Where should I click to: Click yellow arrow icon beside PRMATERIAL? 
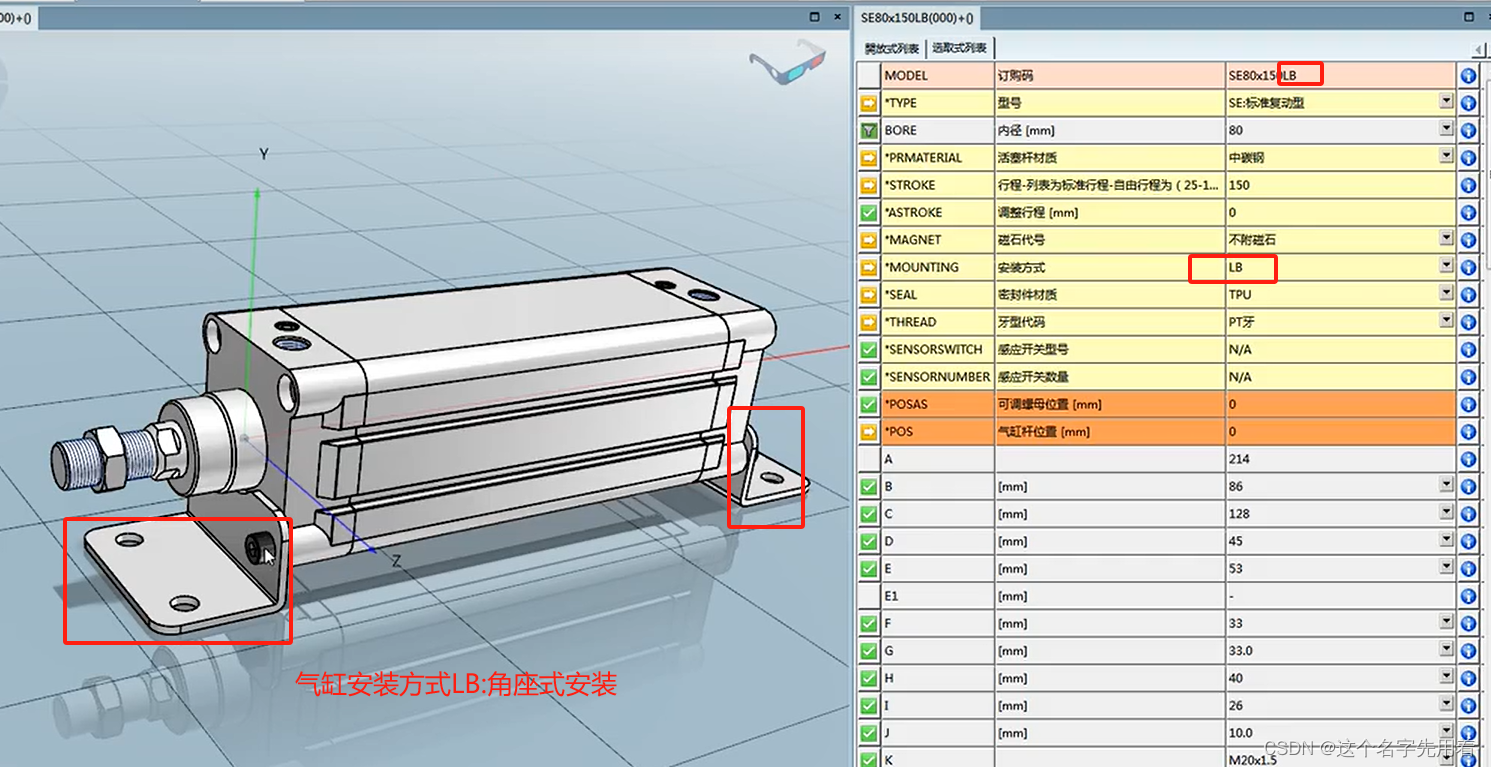click(868, 157)
